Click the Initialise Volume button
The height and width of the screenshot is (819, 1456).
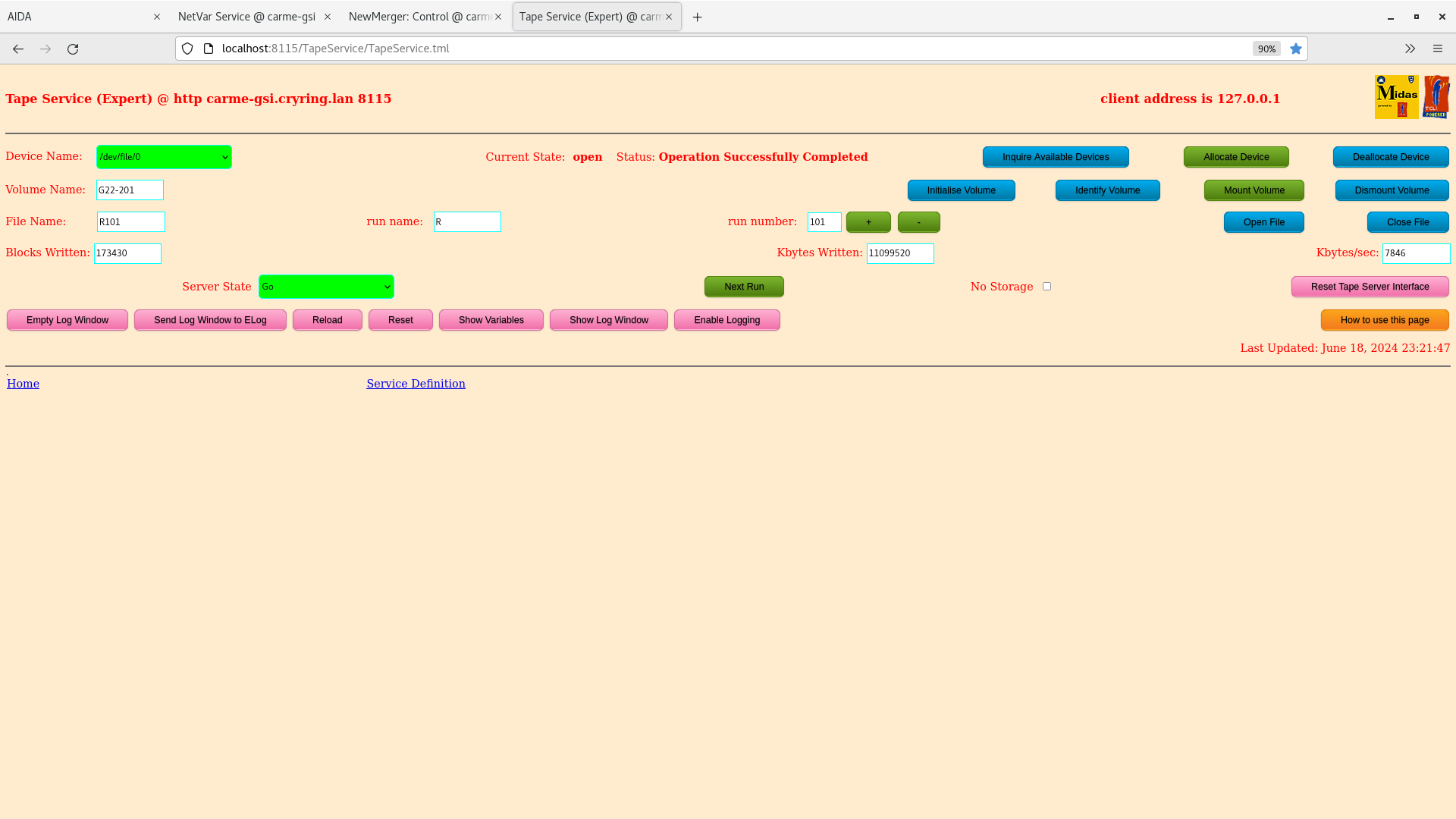961,189
